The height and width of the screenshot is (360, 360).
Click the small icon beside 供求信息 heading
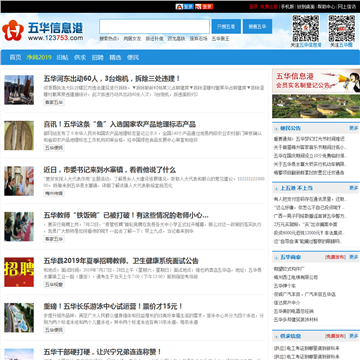276,336
